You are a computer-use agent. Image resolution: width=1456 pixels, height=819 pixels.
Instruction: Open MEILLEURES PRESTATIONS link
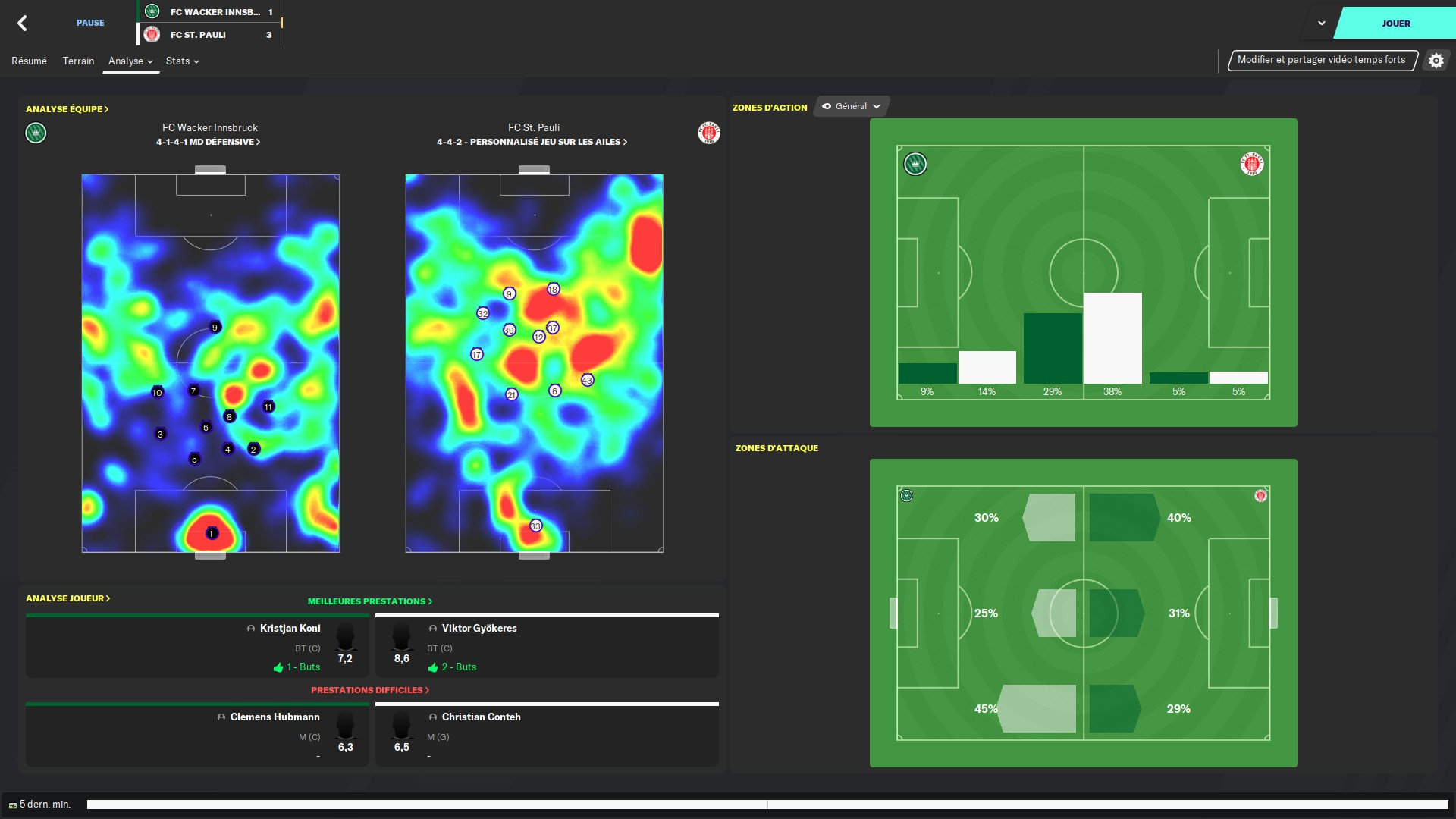[x=369, y=601]
